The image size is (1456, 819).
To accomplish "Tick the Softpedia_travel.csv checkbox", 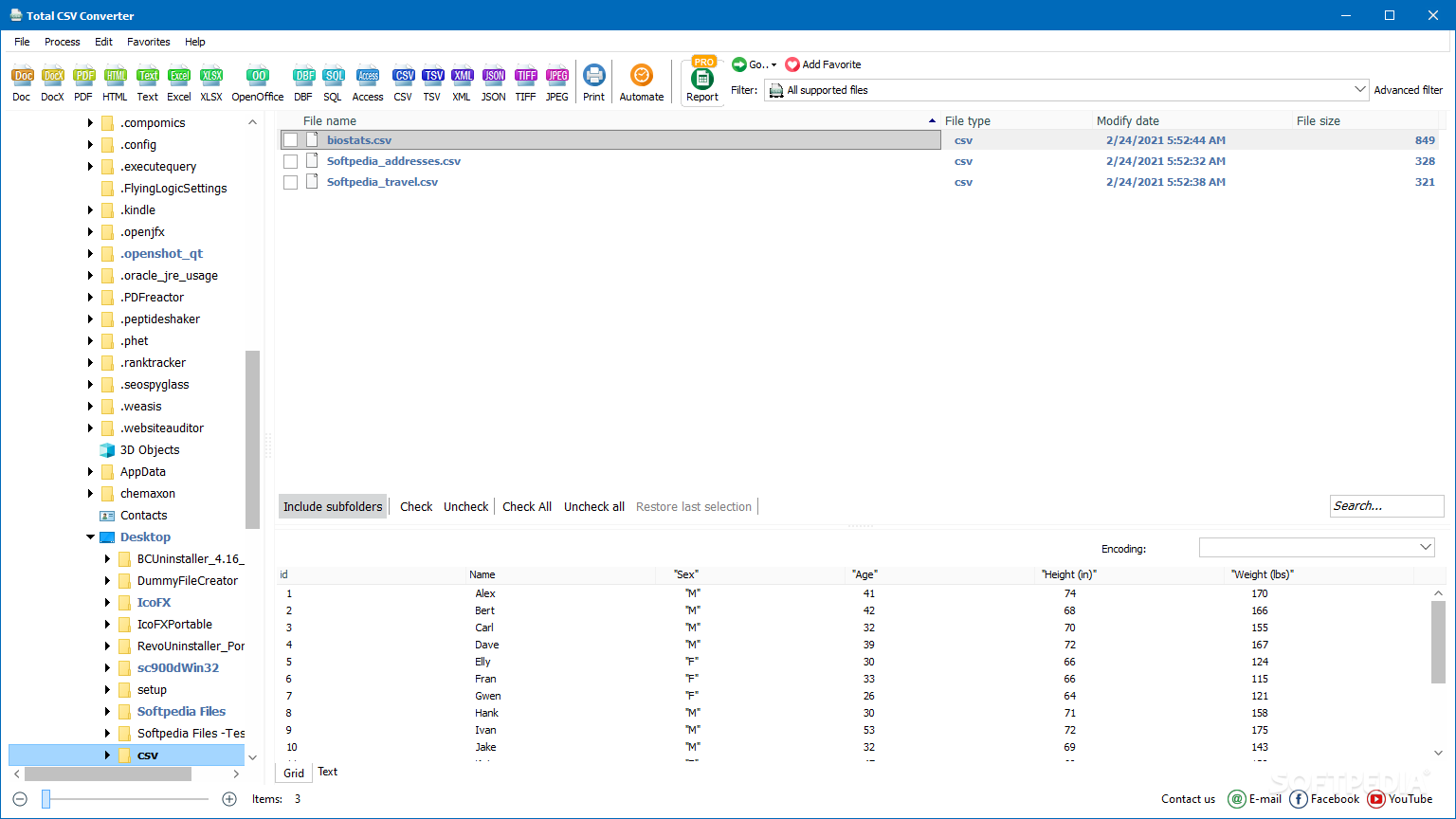I will (x=291, y=182).
